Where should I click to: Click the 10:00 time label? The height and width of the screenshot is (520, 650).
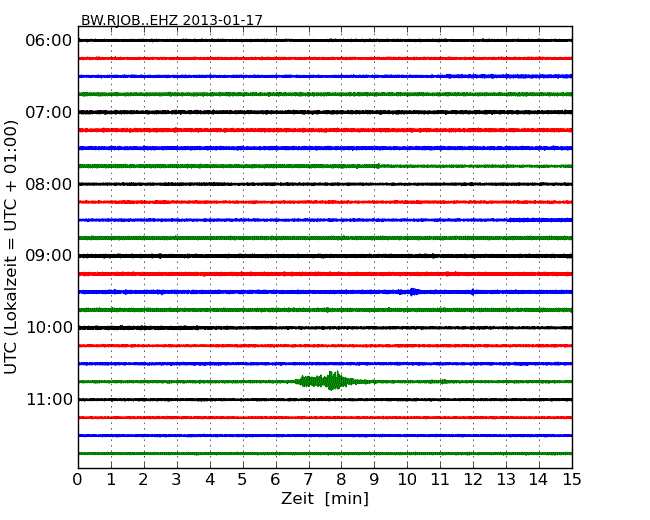coord(49,328)
